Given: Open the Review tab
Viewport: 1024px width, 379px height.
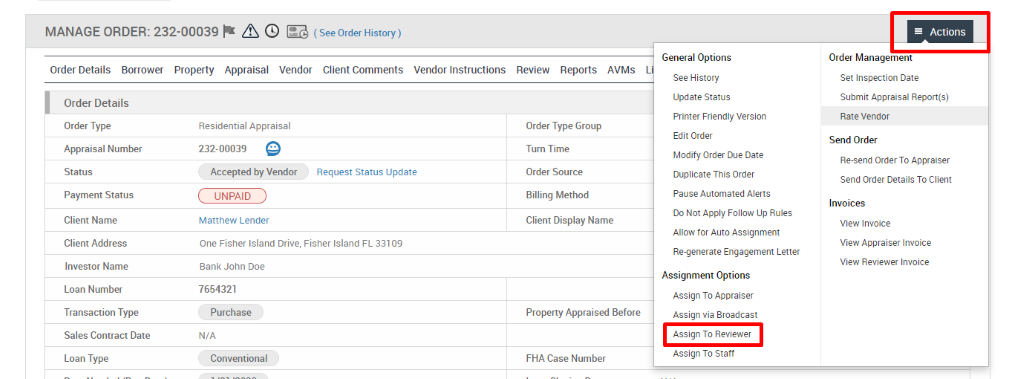Looking at the screenshot, I should pyautogui.click(x=533, y=70).
